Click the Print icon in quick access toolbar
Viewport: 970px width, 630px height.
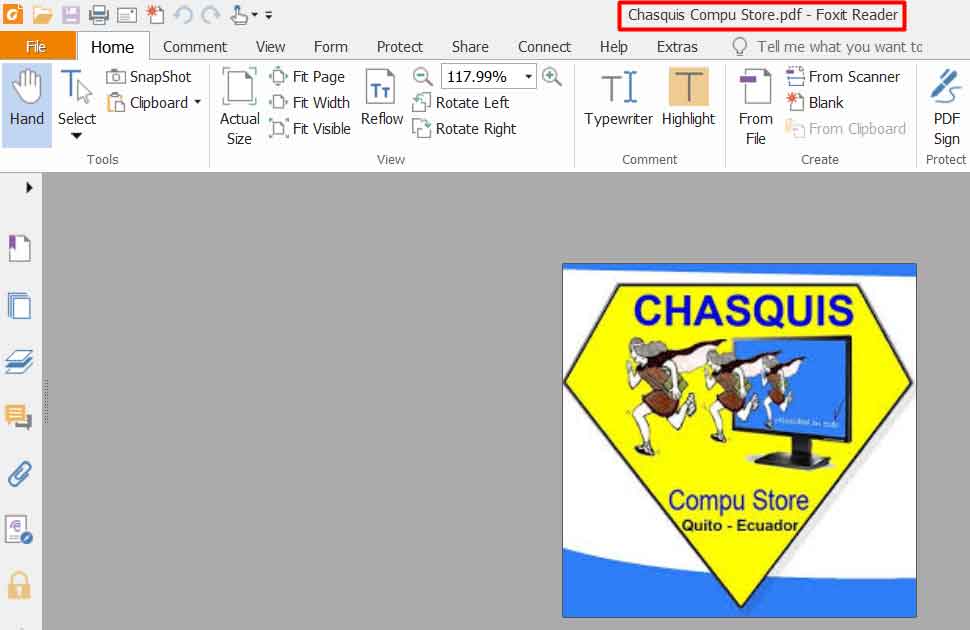[98, 14]
